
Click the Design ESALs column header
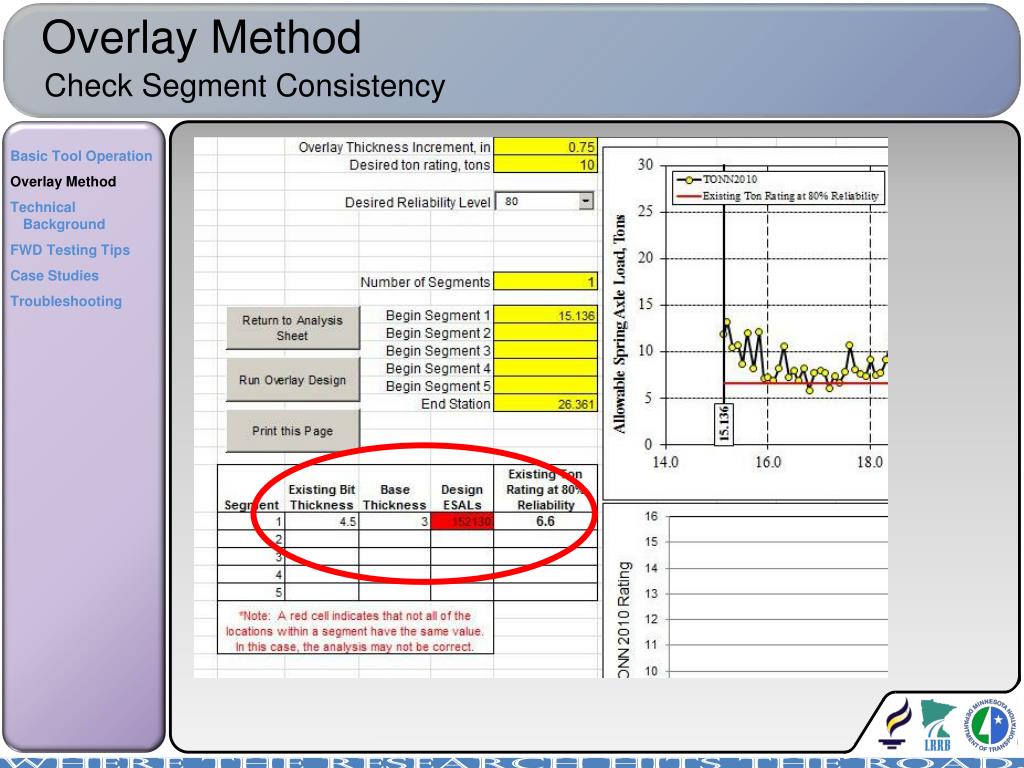(462, 497)
